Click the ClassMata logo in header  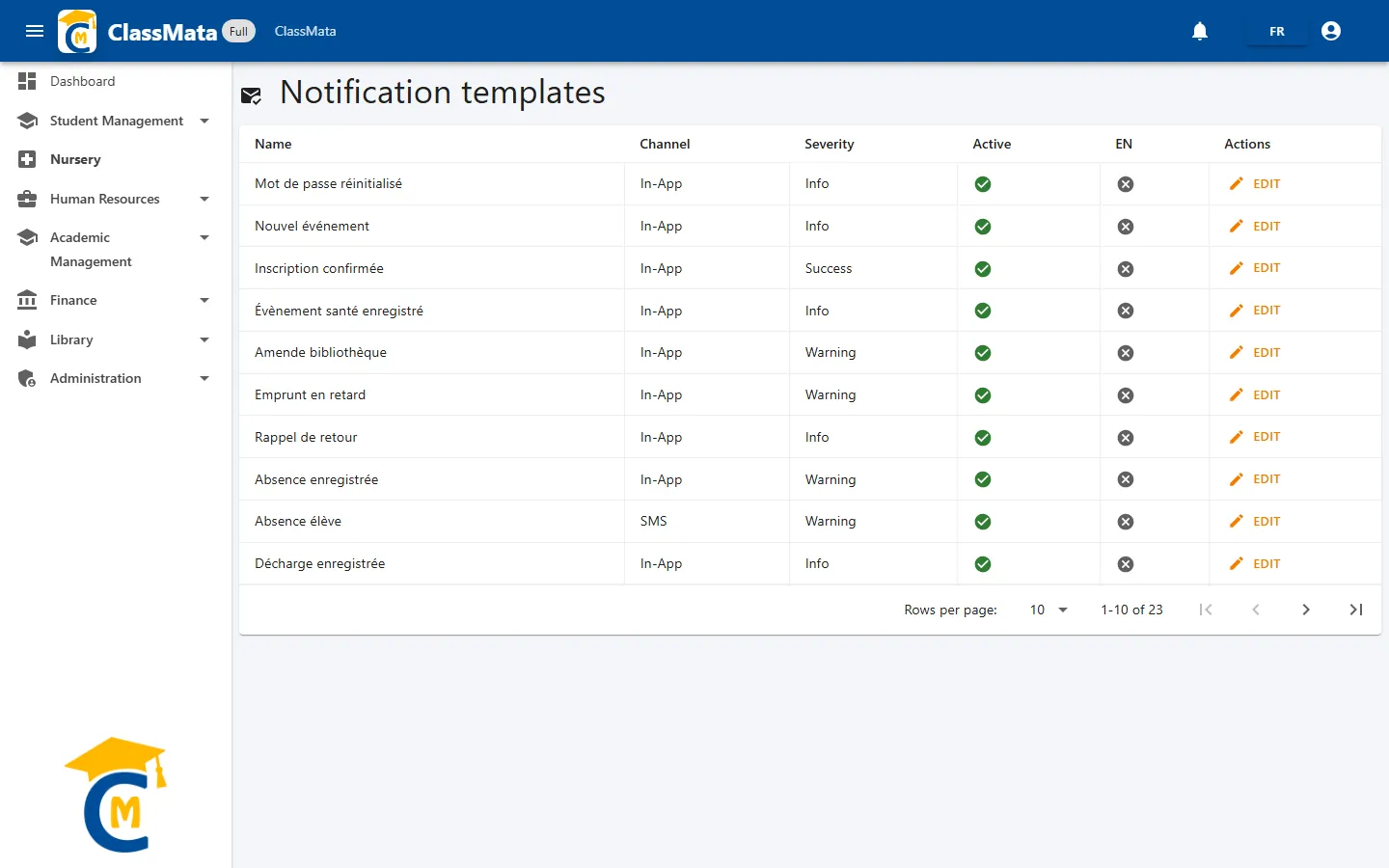click(77, 31)
